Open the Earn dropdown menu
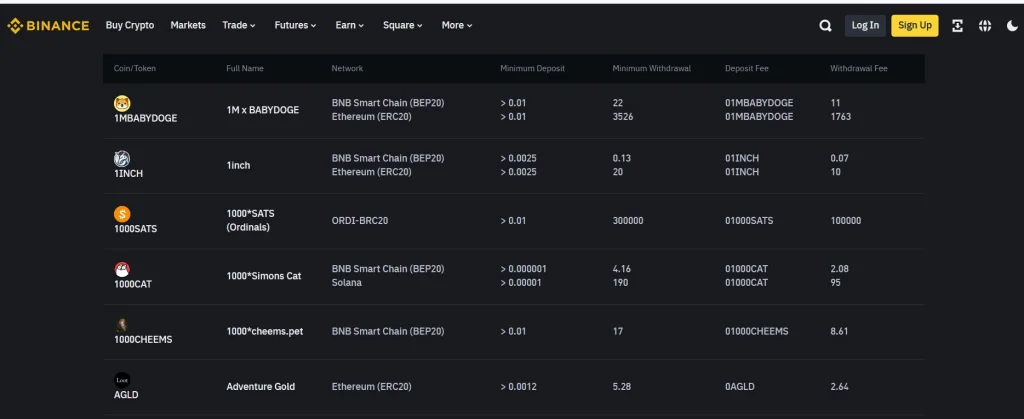Image resolution: width=1024 pixels, height=419 pixels. (x=349, y=25)
